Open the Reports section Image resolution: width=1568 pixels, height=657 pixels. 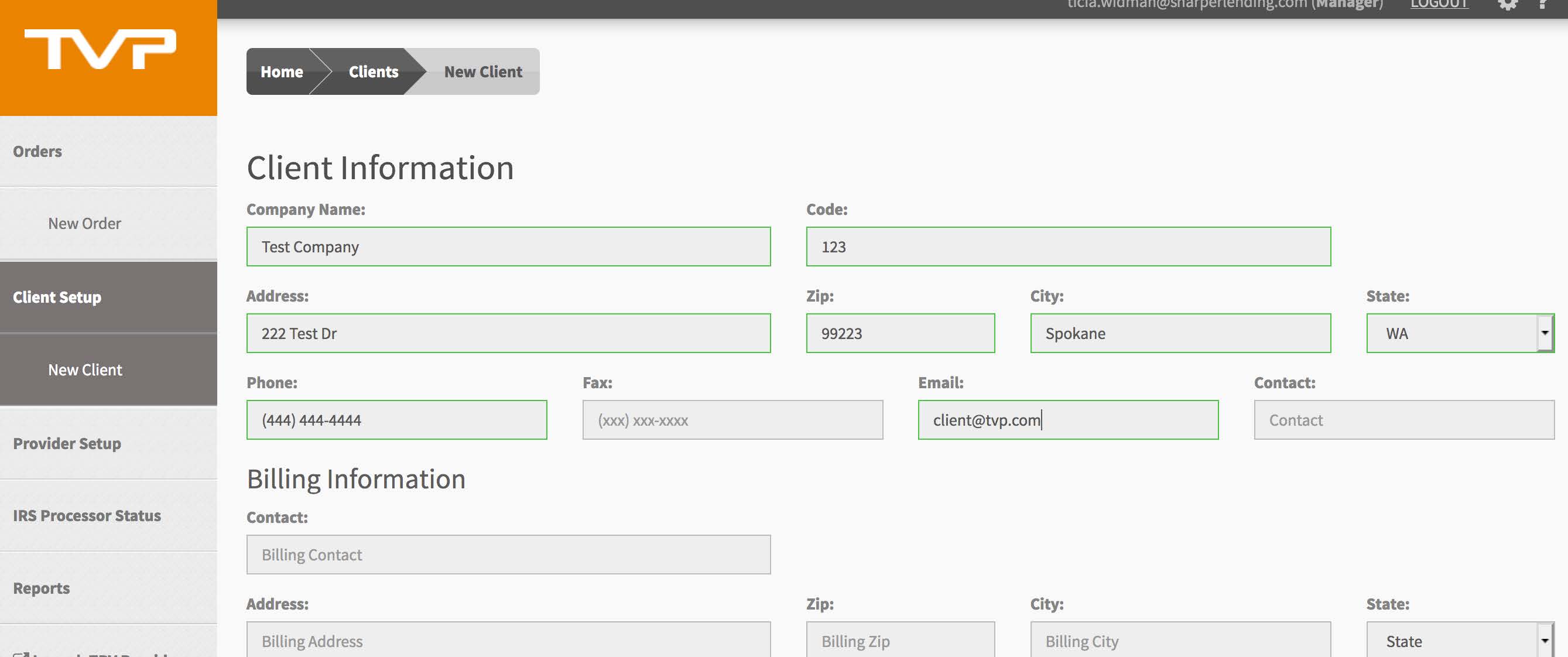tap(42, 588)
